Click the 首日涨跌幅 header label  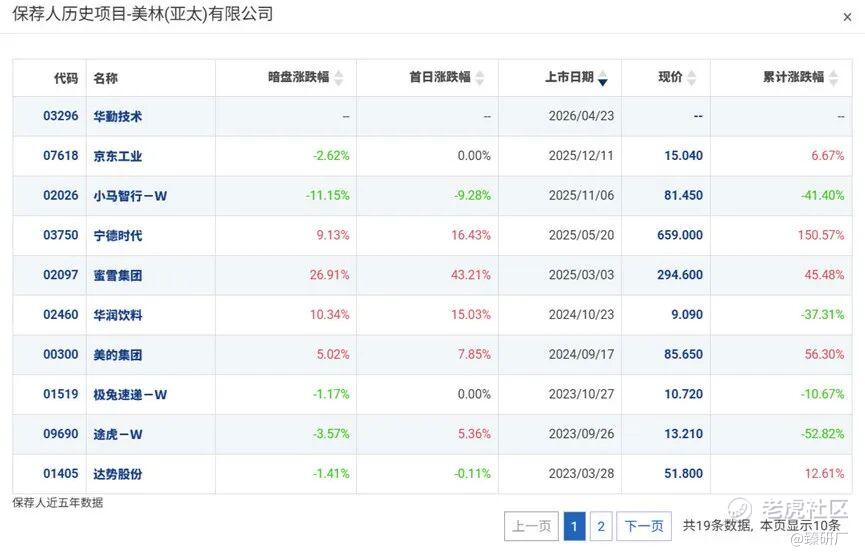[440, 77]
